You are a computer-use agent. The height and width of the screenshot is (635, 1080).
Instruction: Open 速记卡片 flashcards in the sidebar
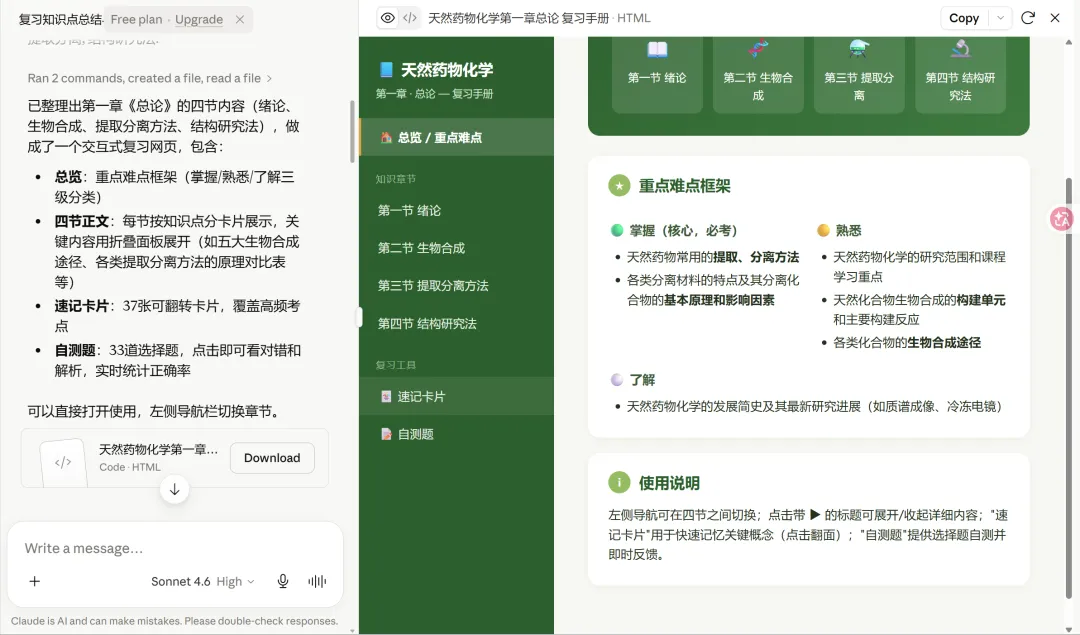(x=457, y=396)
